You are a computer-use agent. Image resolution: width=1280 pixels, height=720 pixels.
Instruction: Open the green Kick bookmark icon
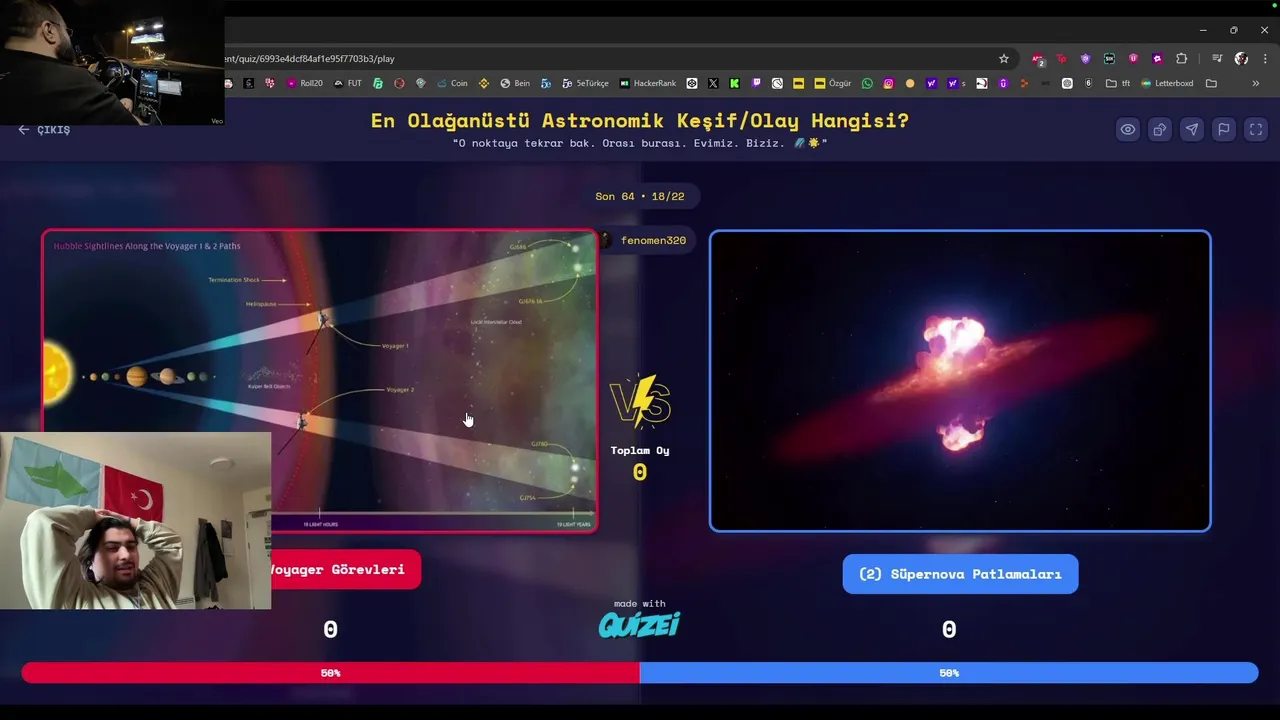pos(734,84)
